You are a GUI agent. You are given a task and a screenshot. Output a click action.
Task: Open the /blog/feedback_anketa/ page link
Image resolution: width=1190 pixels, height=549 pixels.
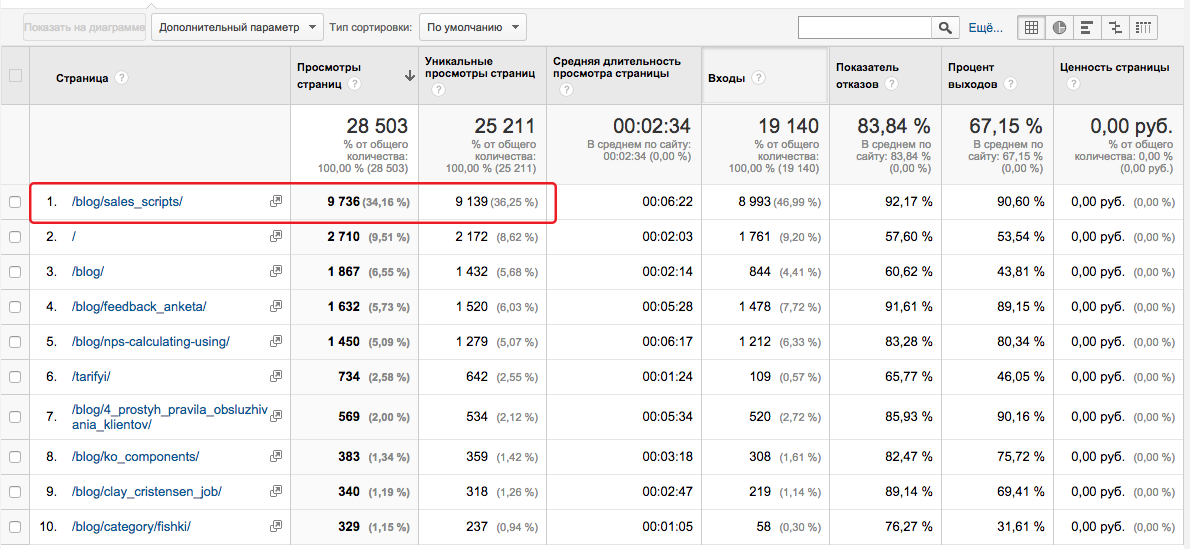(x=139, y=306)
